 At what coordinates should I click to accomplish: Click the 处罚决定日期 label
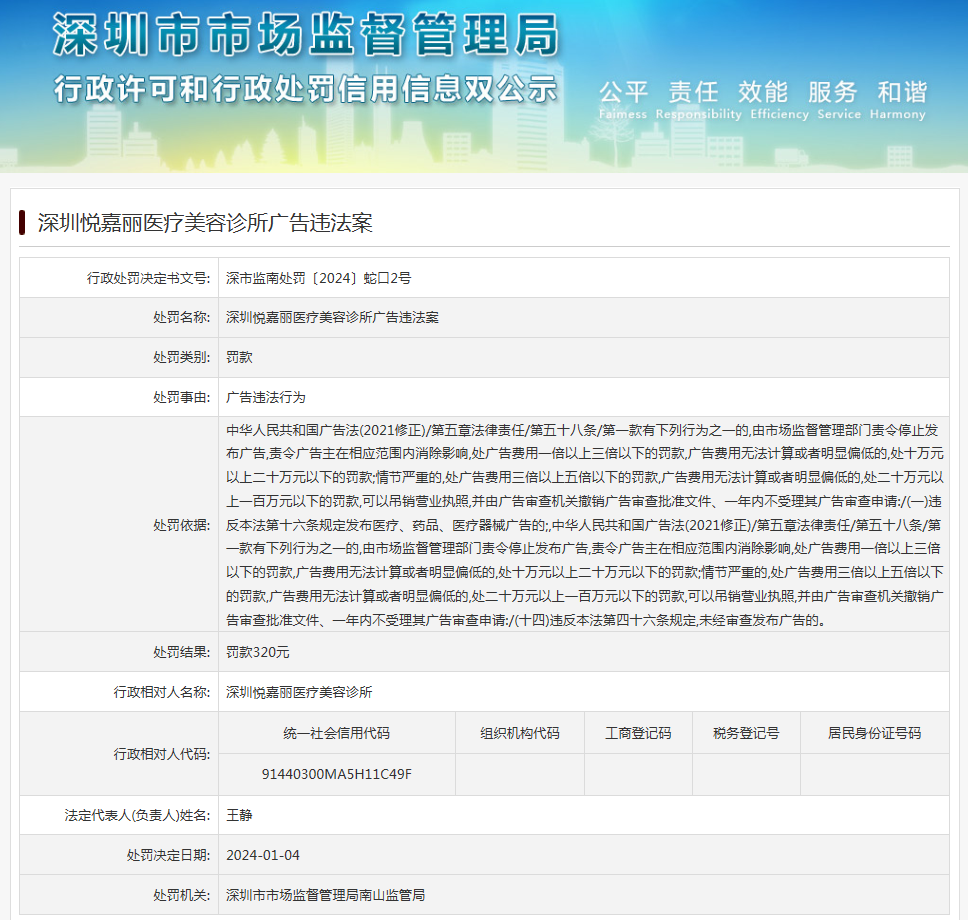[168, 855]
